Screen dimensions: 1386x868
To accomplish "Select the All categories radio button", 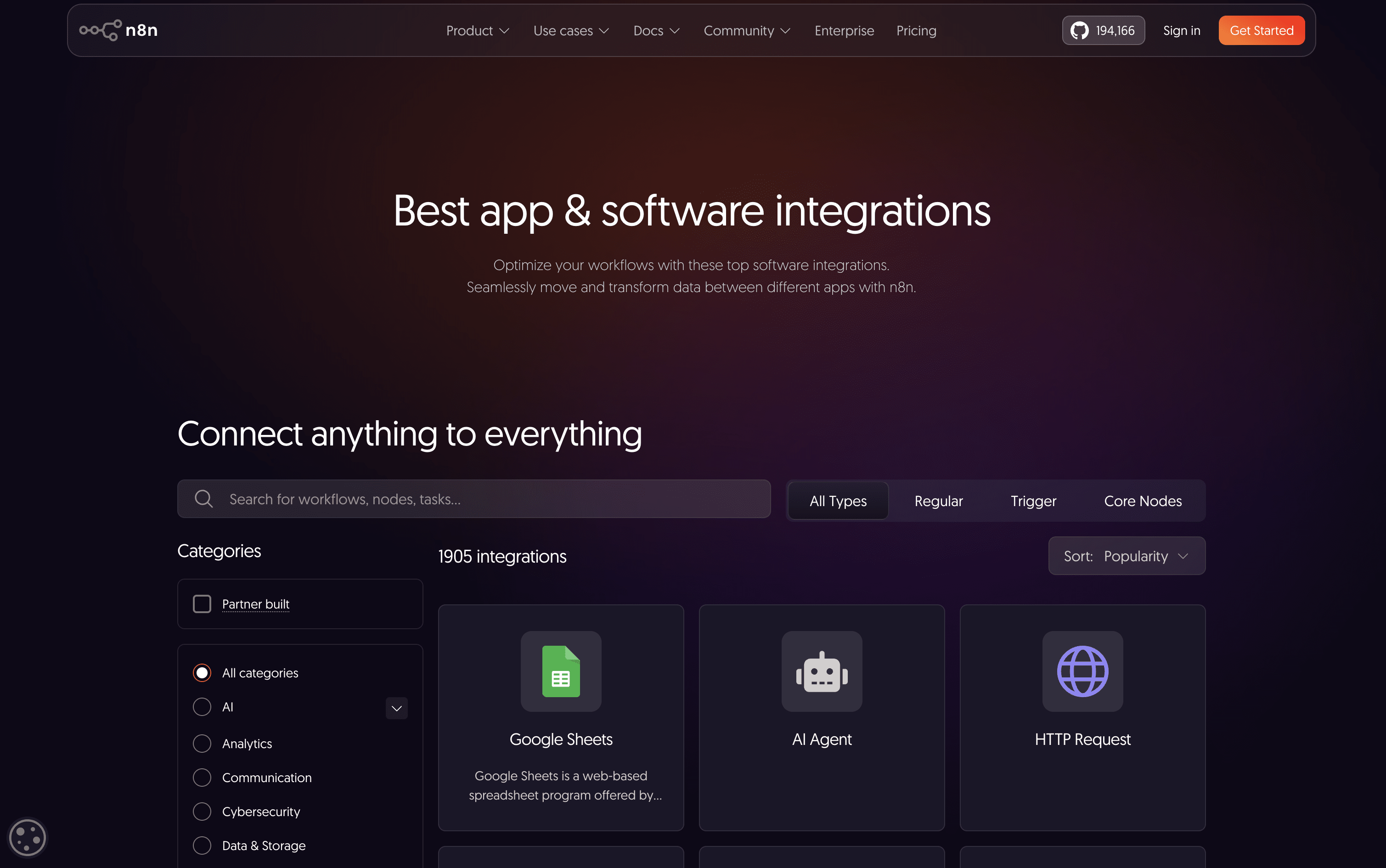I will click(x=202, y=673).
